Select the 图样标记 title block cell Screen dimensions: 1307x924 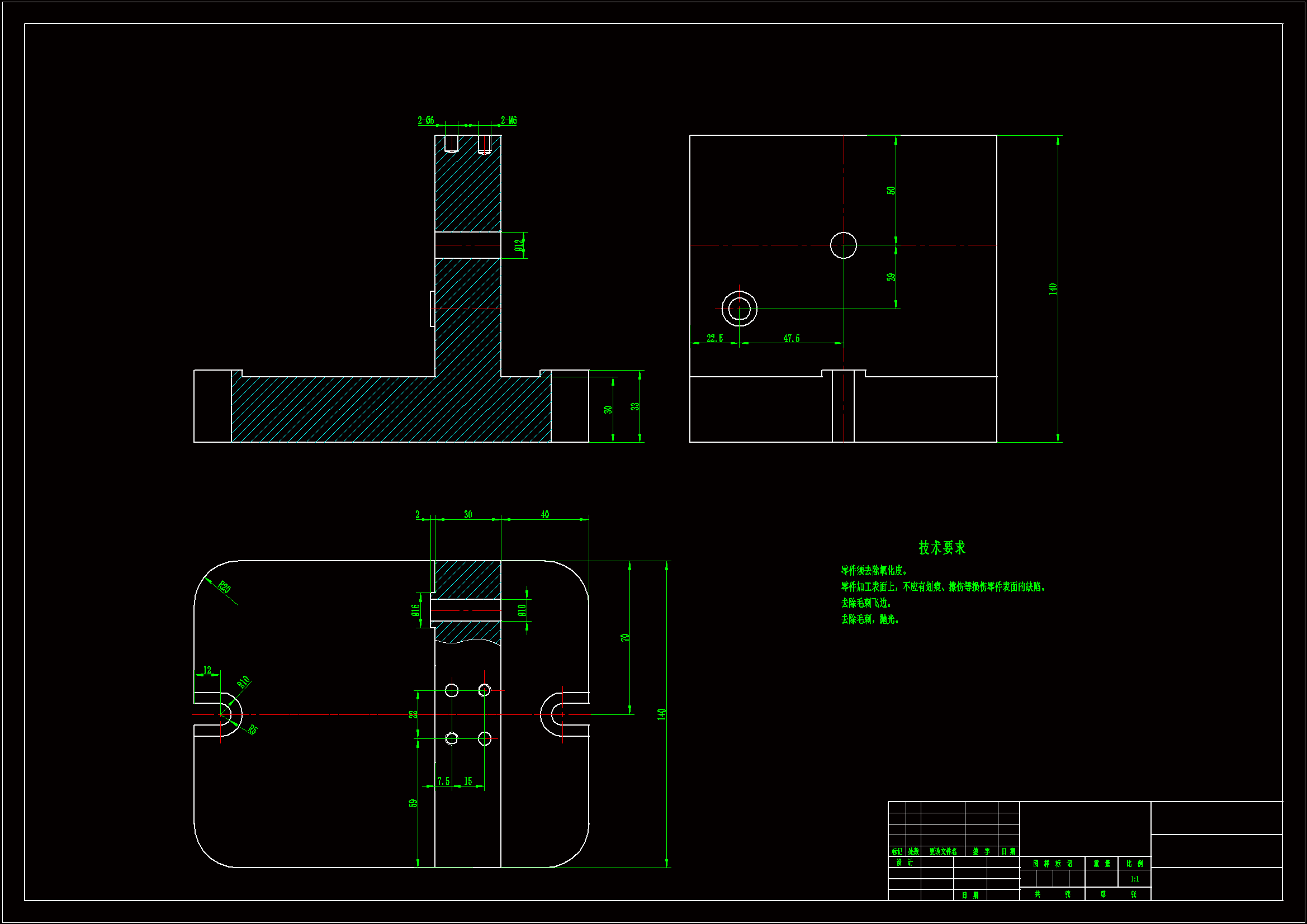tap(1052, 864)
